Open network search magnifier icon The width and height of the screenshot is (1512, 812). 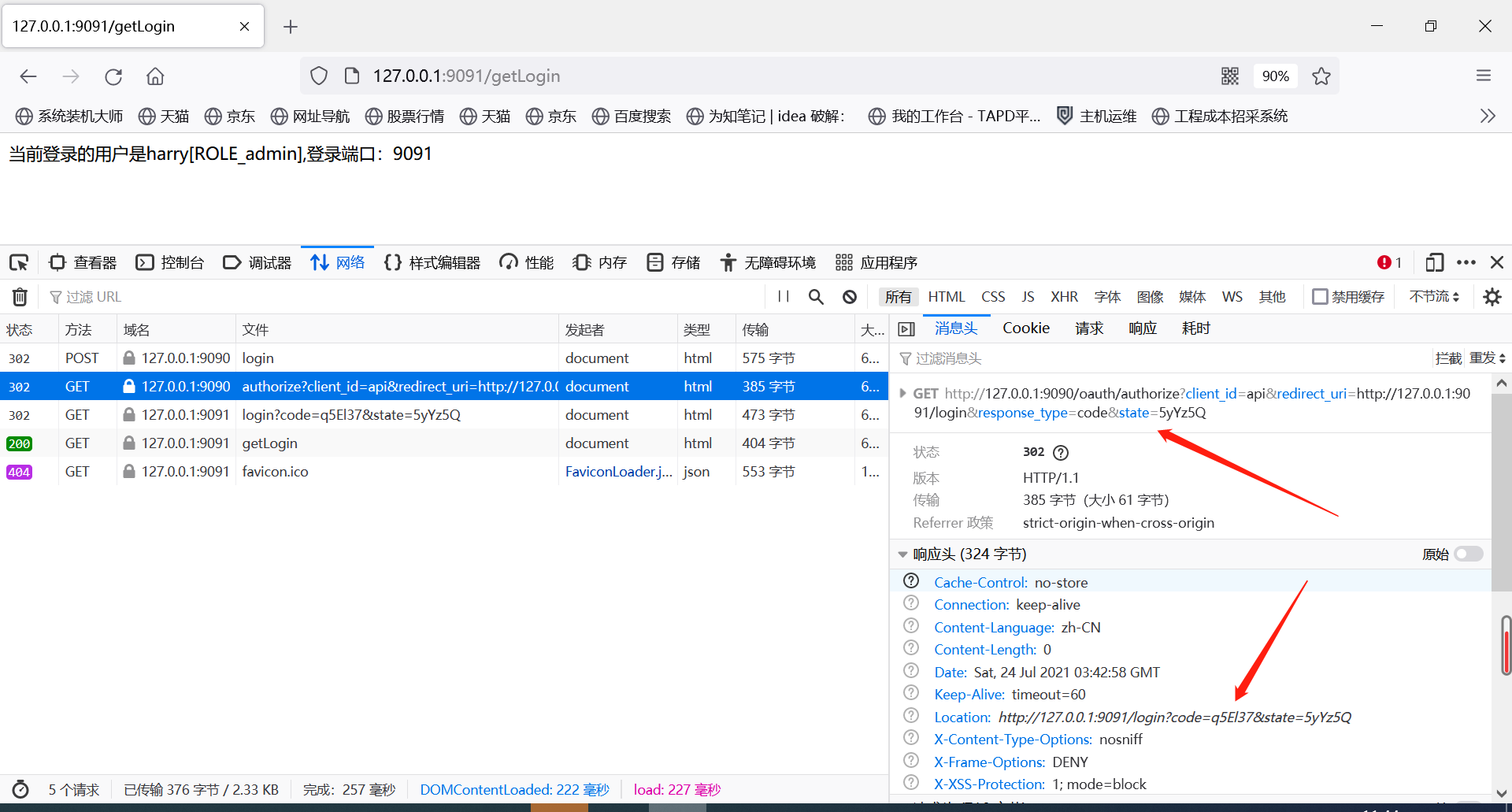coord(816,297)
